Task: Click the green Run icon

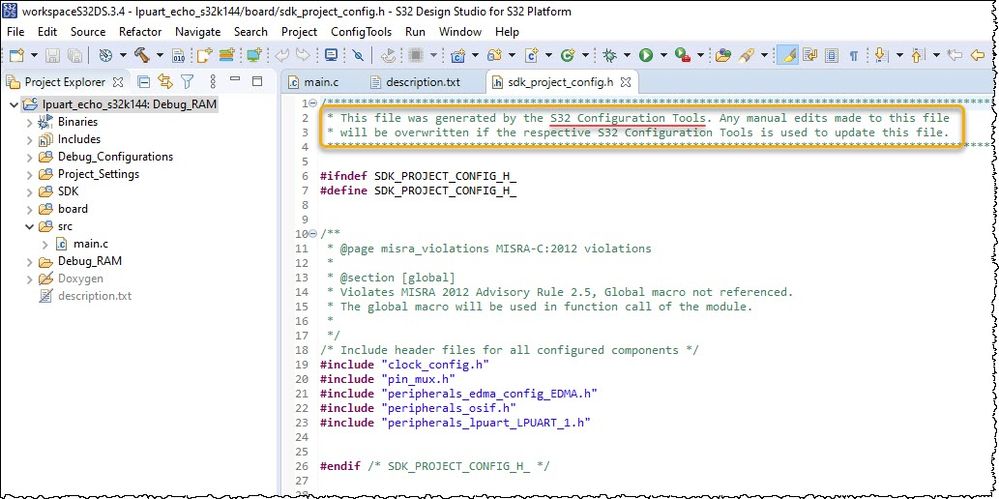Action: [x=646, y=55]
